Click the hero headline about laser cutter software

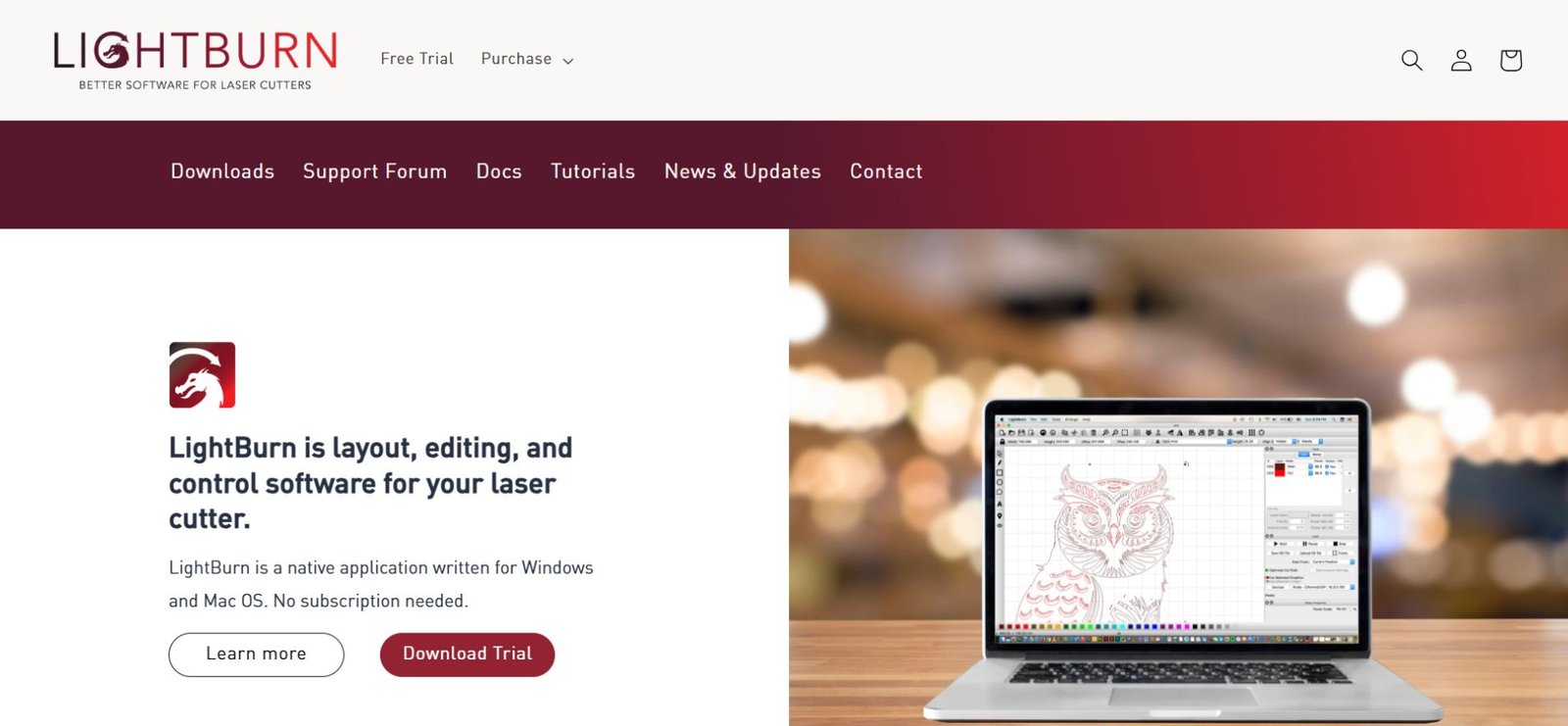tap(370, 483)
